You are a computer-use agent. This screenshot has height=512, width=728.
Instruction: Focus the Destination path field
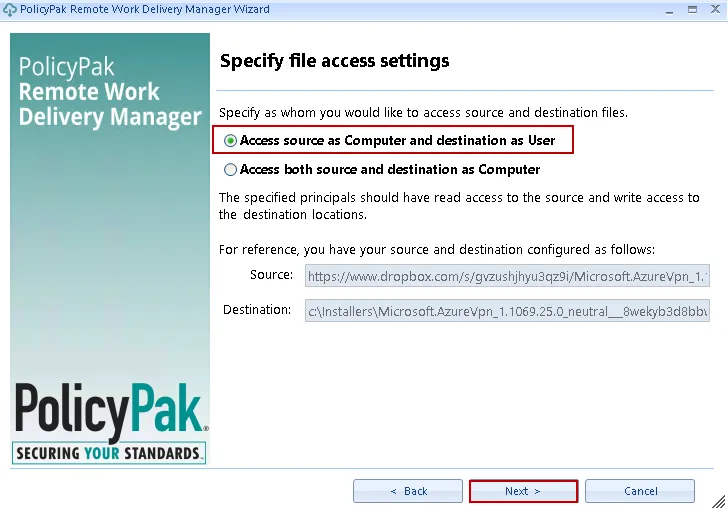pos(506,311)
